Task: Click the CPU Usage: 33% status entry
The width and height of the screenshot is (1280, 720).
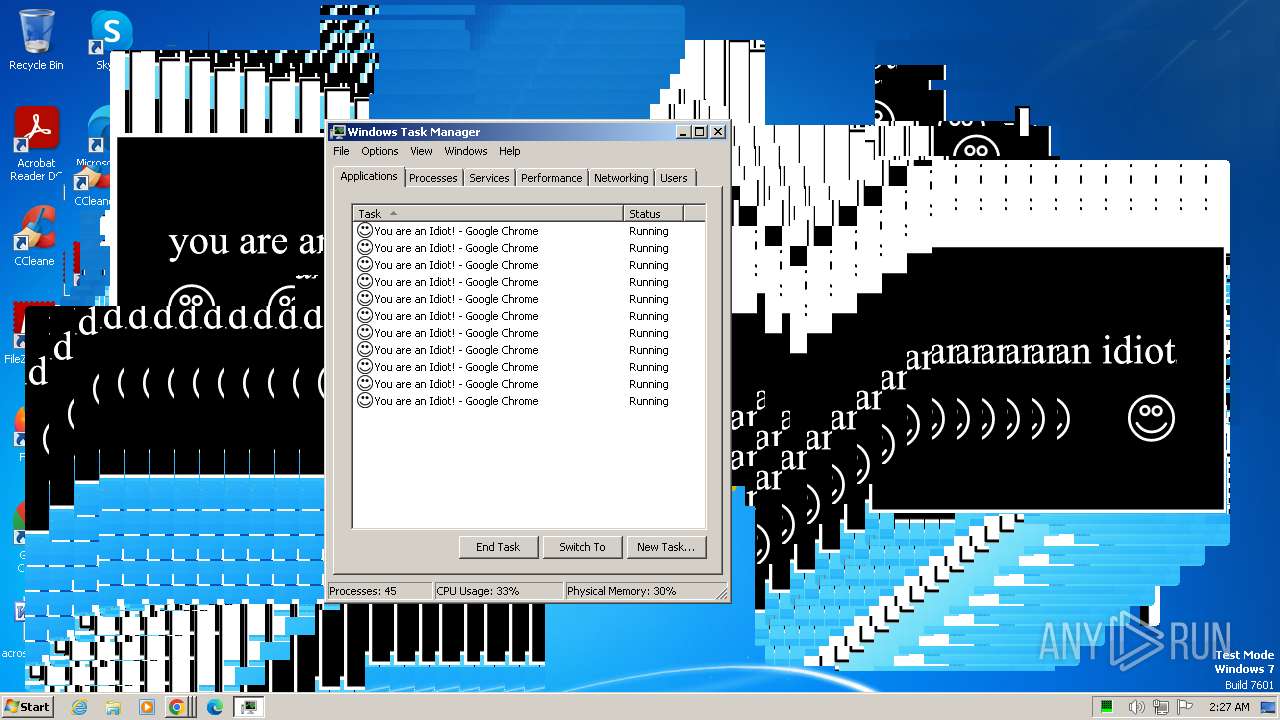Action: point(498,591)
